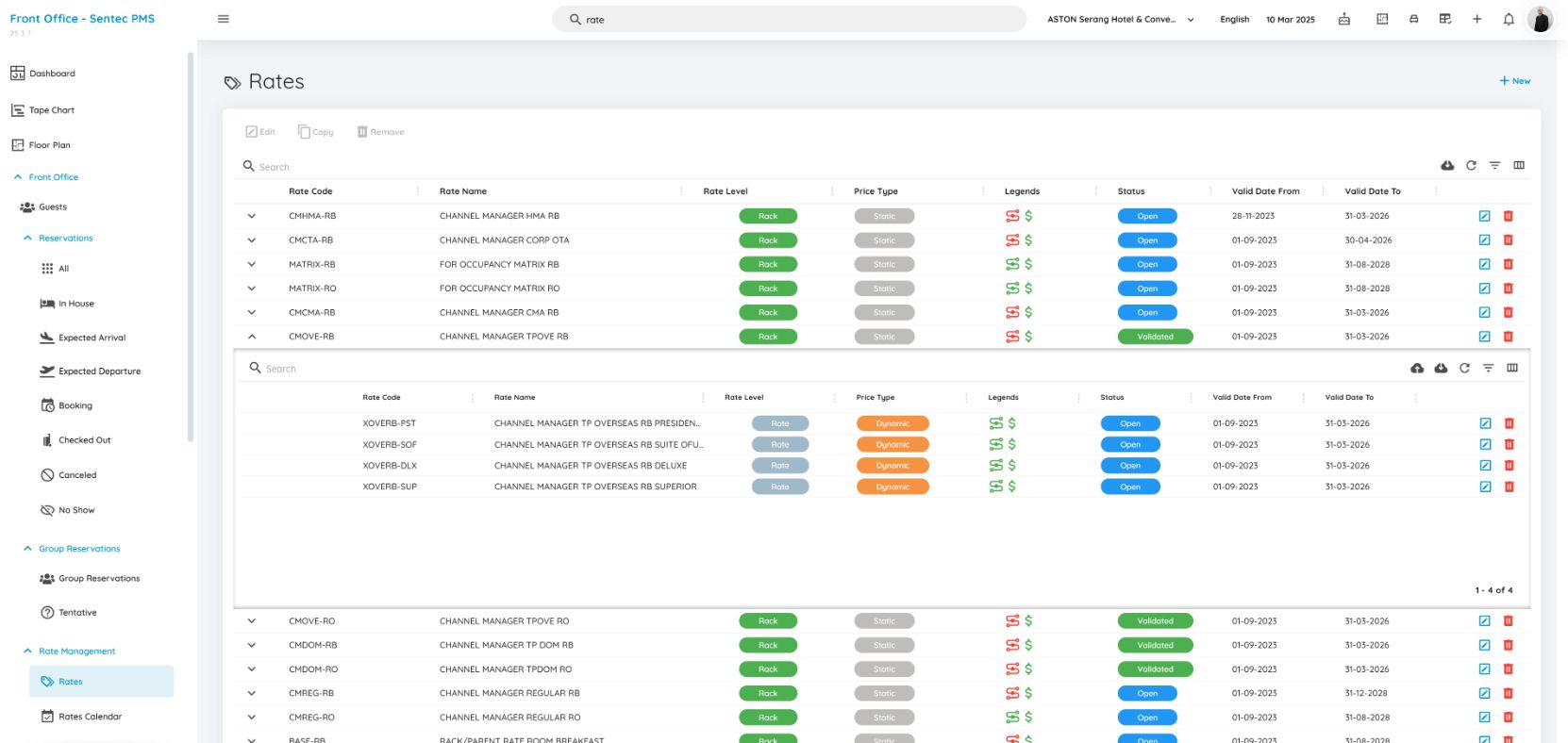The height and width of the screenshot is (743, 1568).
Task: Open the ASTON Serang Hotel property dropdown
Action: 1120,19
